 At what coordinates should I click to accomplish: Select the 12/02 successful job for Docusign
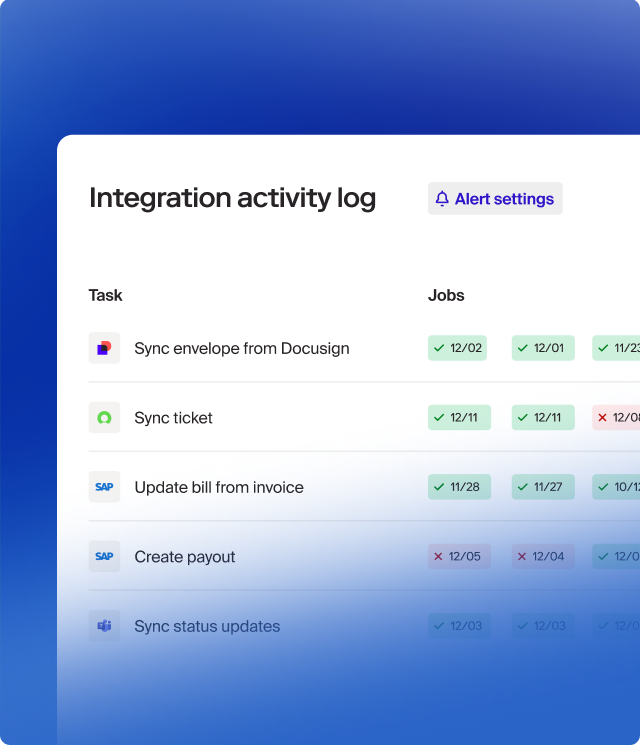click(x=457, y=348)
